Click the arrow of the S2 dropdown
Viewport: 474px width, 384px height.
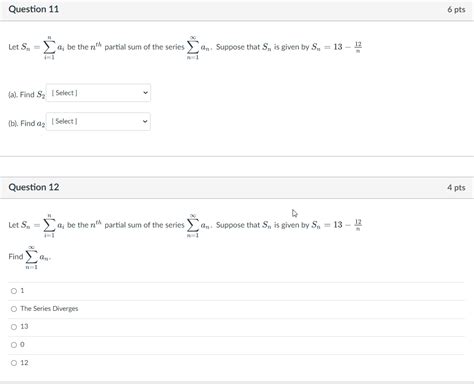[x=145, y=93]
